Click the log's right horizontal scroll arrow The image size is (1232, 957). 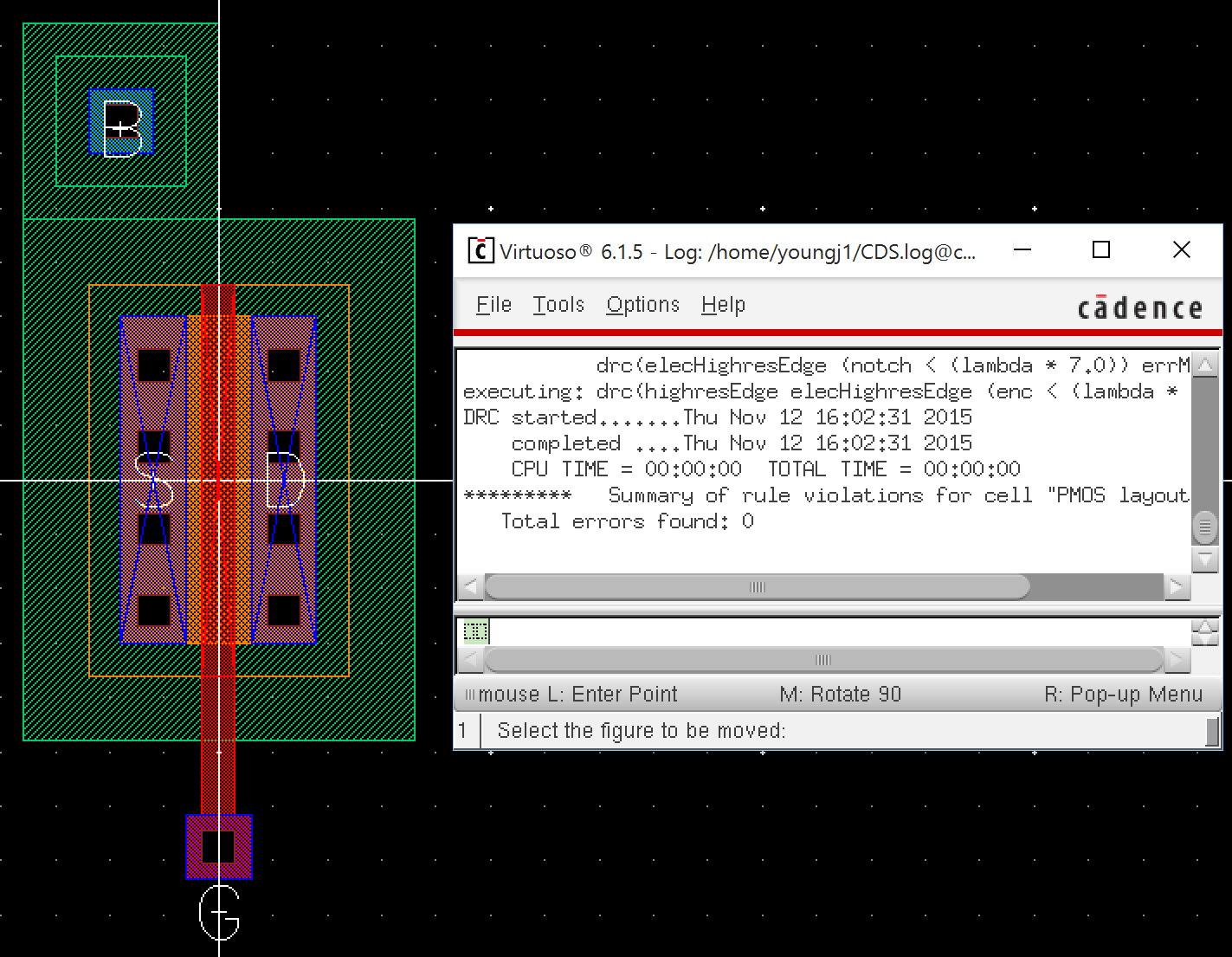[1176, 587]
